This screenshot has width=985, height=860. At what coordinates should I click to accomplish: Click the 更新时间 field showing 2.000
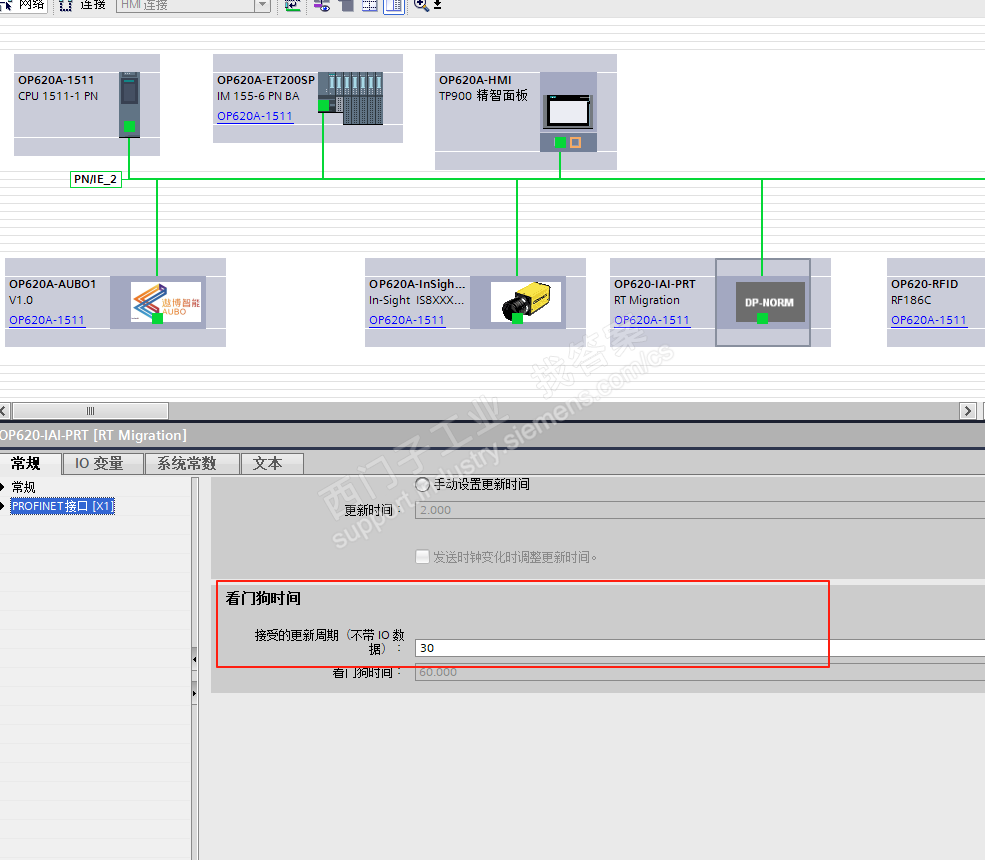click(700, 510)
